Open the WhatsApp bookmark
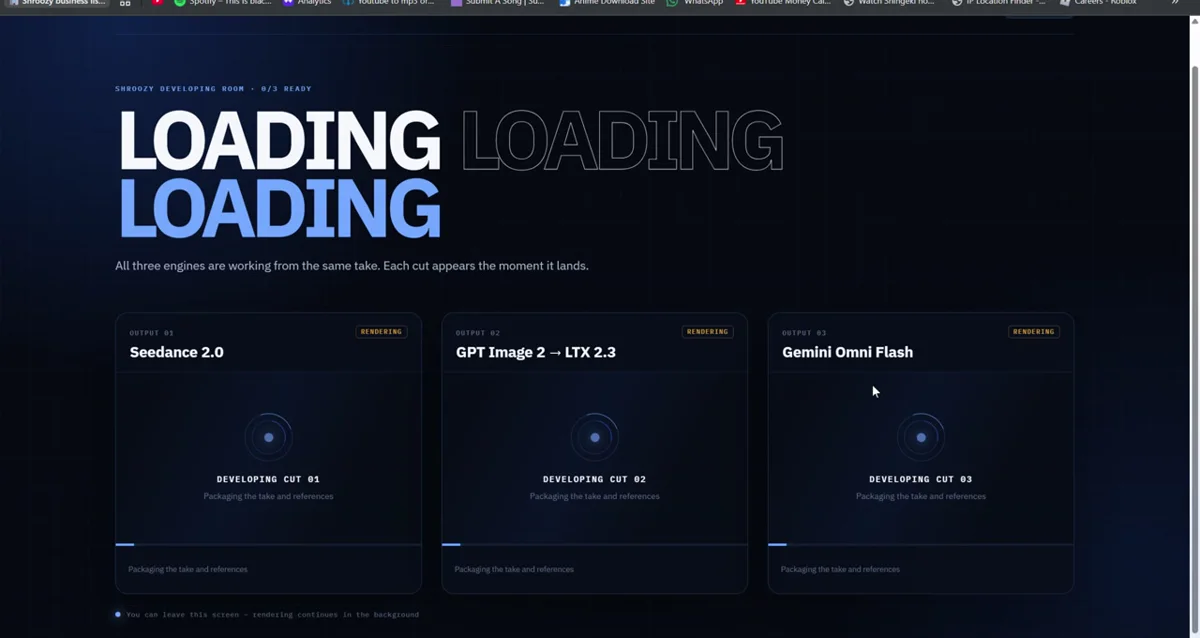The height and width of the screenshot is (638, 1200). [x=695, y=3]
